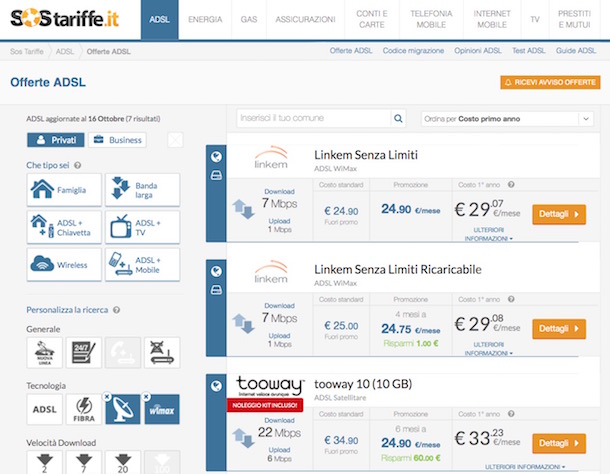610x474 pixels.
Task: Enable the ADSL technology filter
Action: (x=44, y=409)
